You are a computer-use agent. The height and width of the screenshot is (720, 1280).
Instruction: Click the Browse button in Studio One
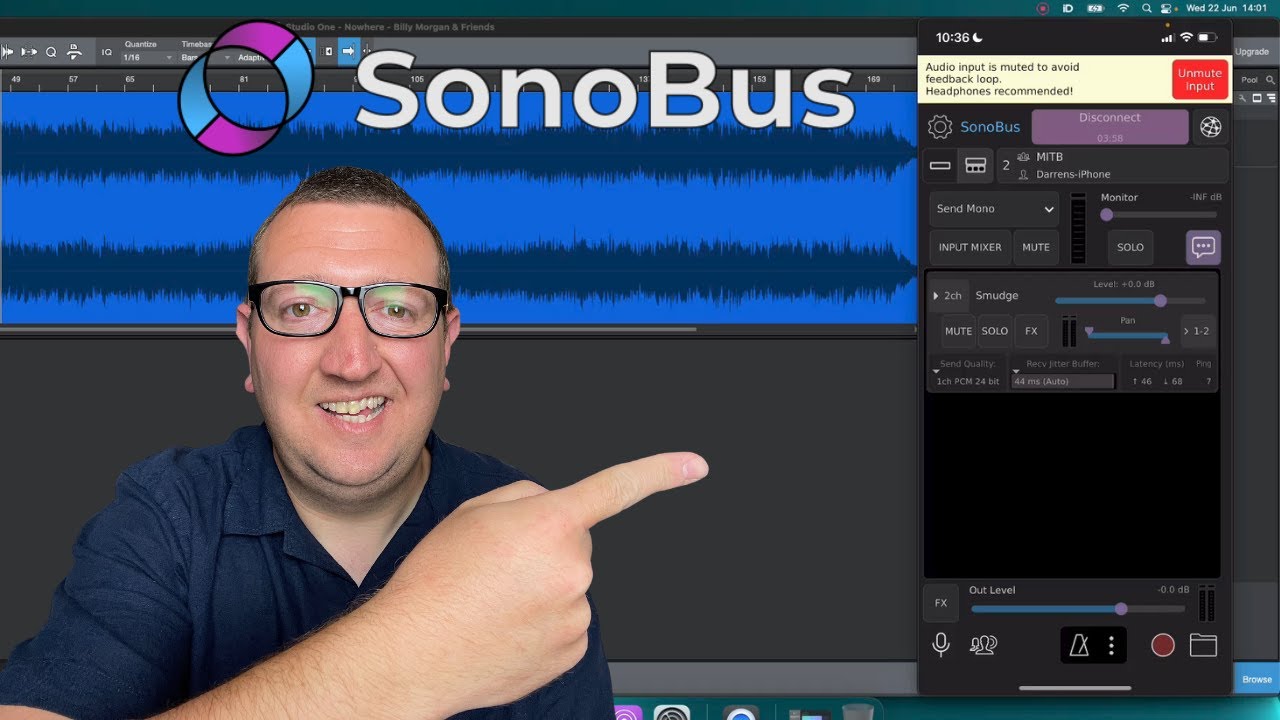[x=1257, y=679]
